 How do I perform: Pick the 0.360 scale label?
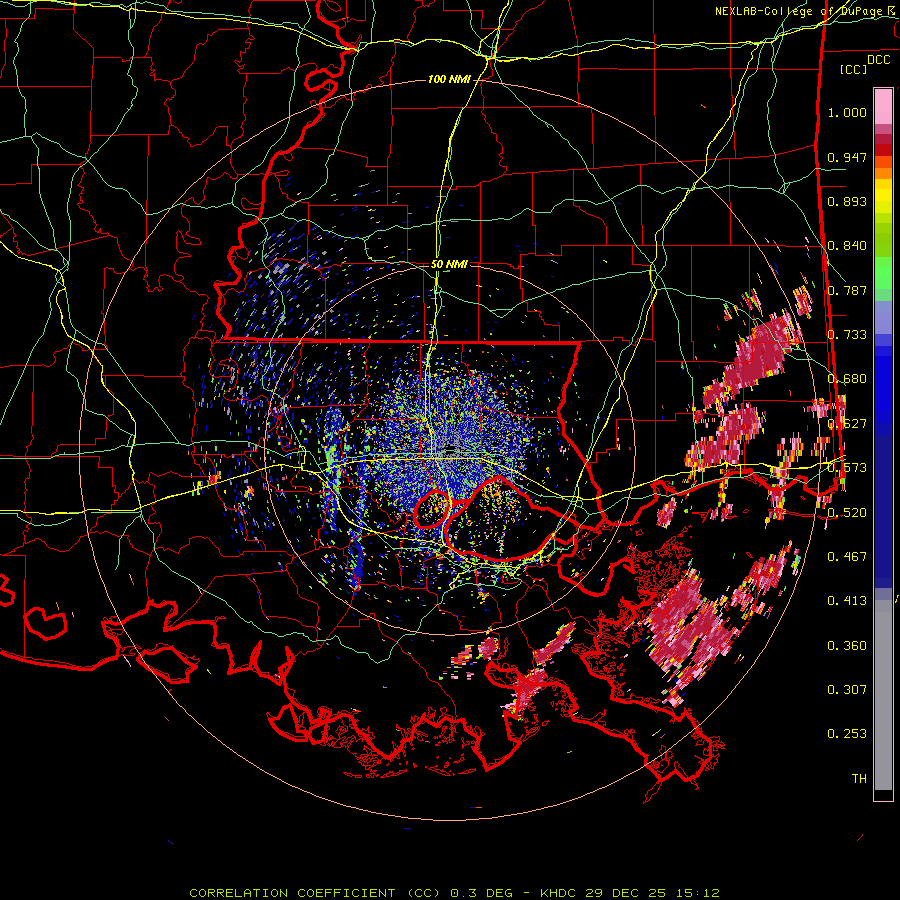click(847, 645)
